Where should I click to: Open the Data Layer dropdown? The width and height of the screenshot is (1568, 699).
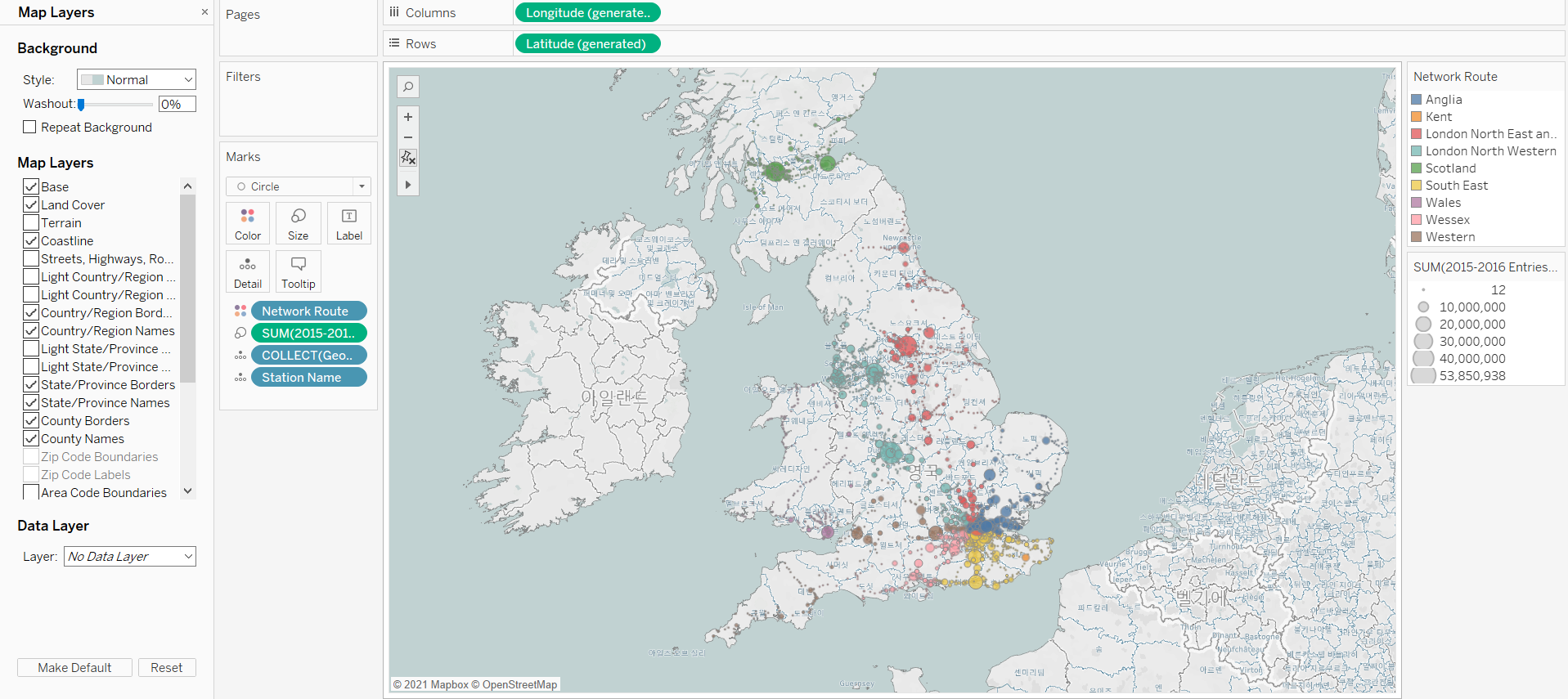[x=130, y=556]
